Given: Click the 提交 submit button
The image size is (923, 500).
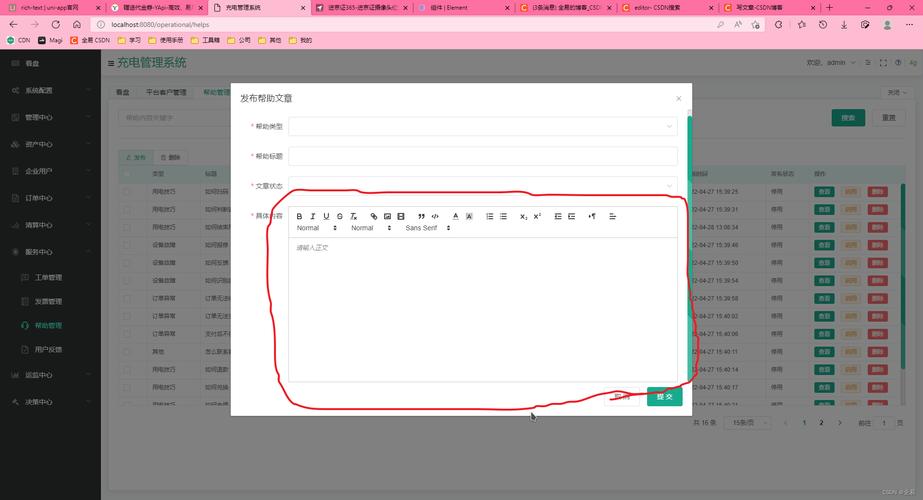Looking at the screenshot, I should (664, 397).
